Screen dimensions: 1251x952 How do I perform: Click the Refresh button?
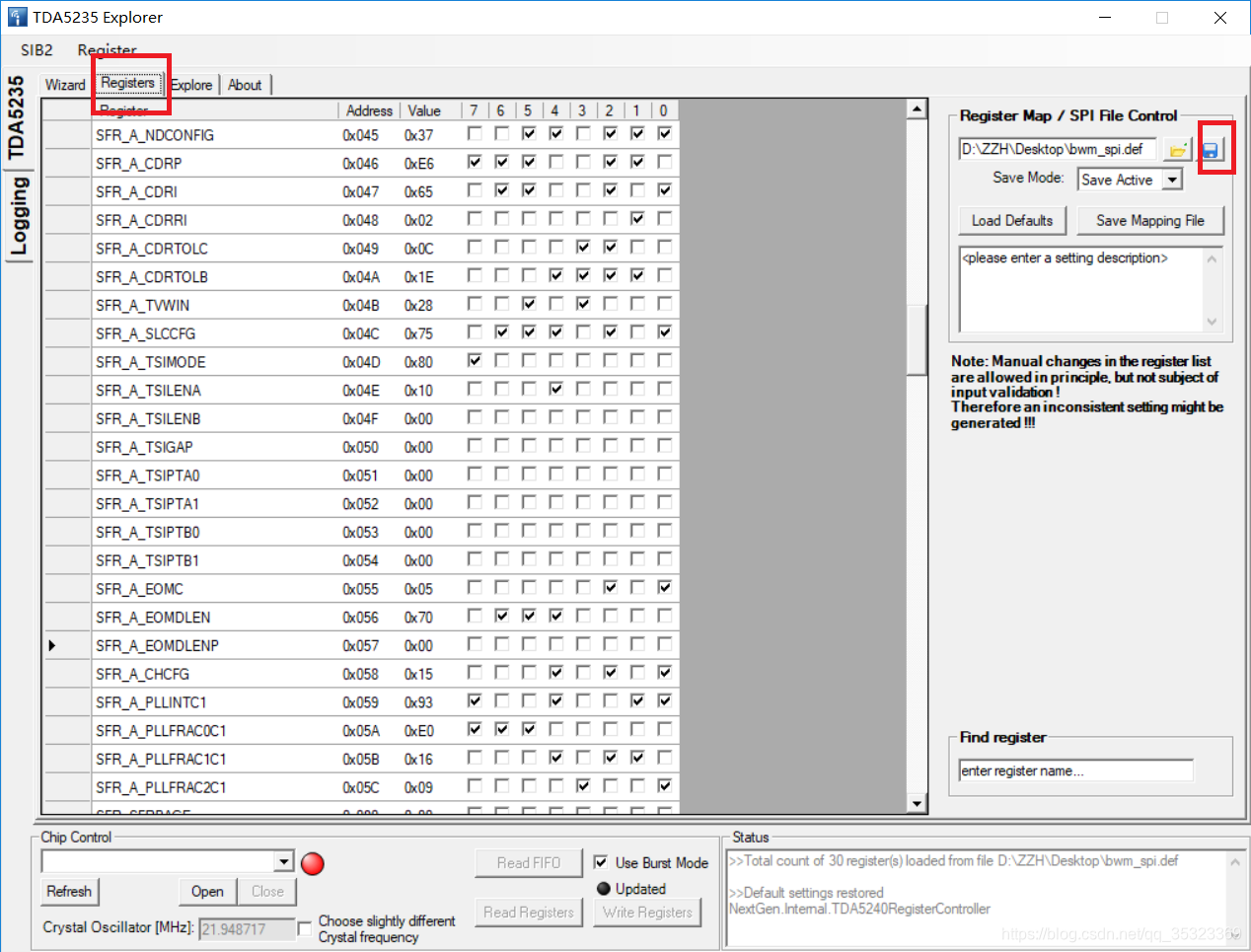click(x=69, y=892)
